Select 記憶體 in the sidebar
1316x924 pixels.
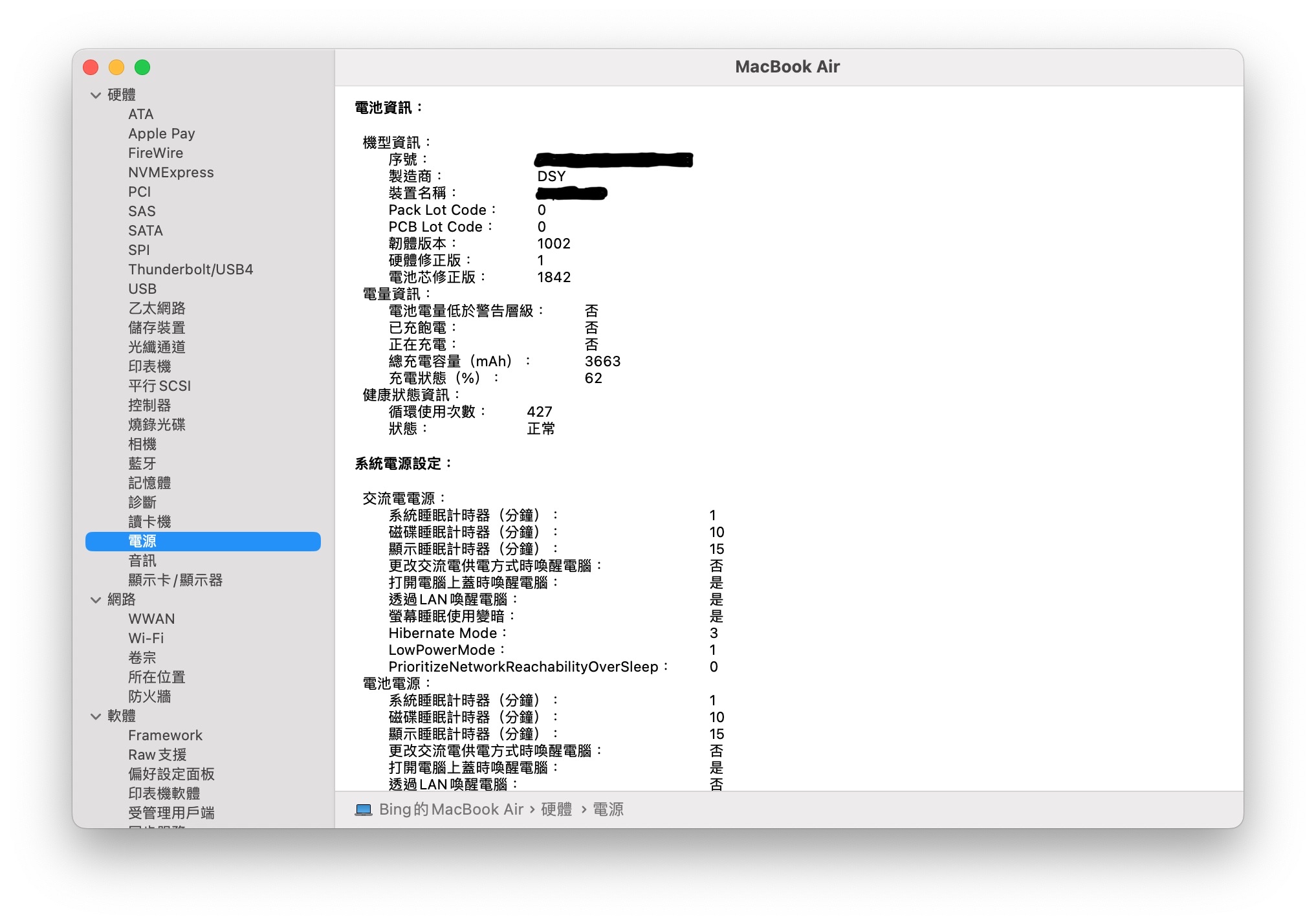149,483
